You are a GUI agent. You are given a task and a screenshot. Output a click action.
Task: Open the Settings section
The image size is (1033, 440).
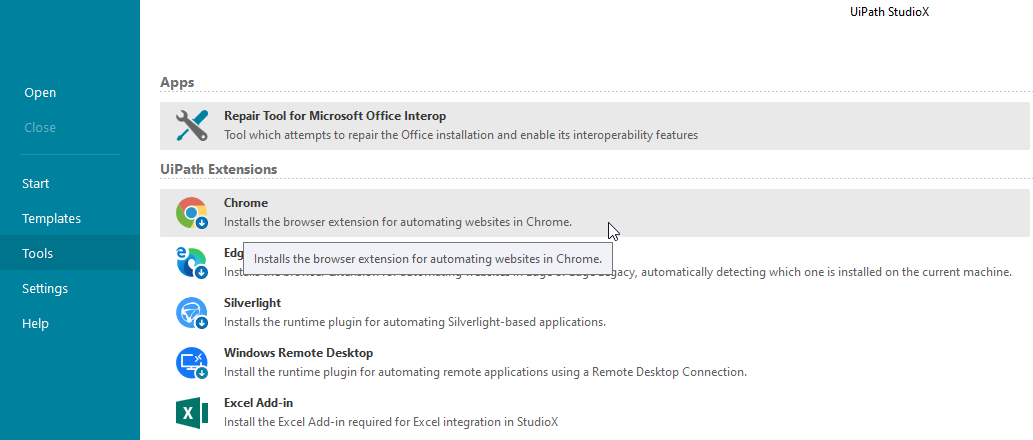pyautogui.click(x=45, y=289)
